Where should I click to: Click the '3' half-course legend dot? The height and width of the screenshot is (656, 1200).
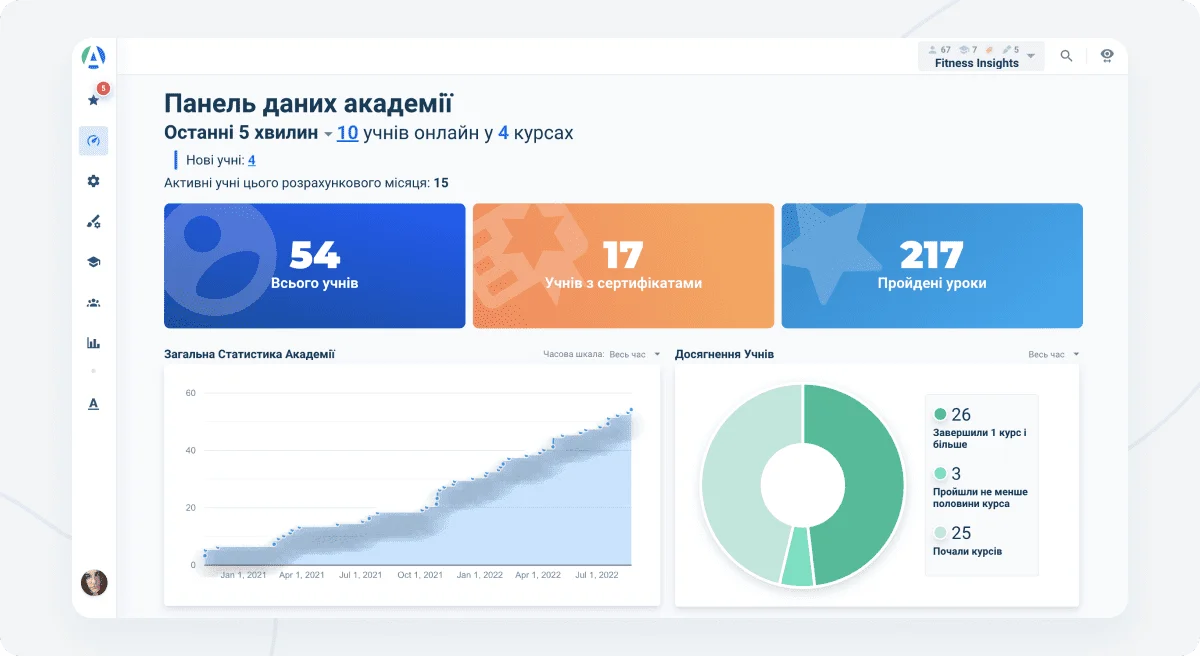tap(940, 474)
